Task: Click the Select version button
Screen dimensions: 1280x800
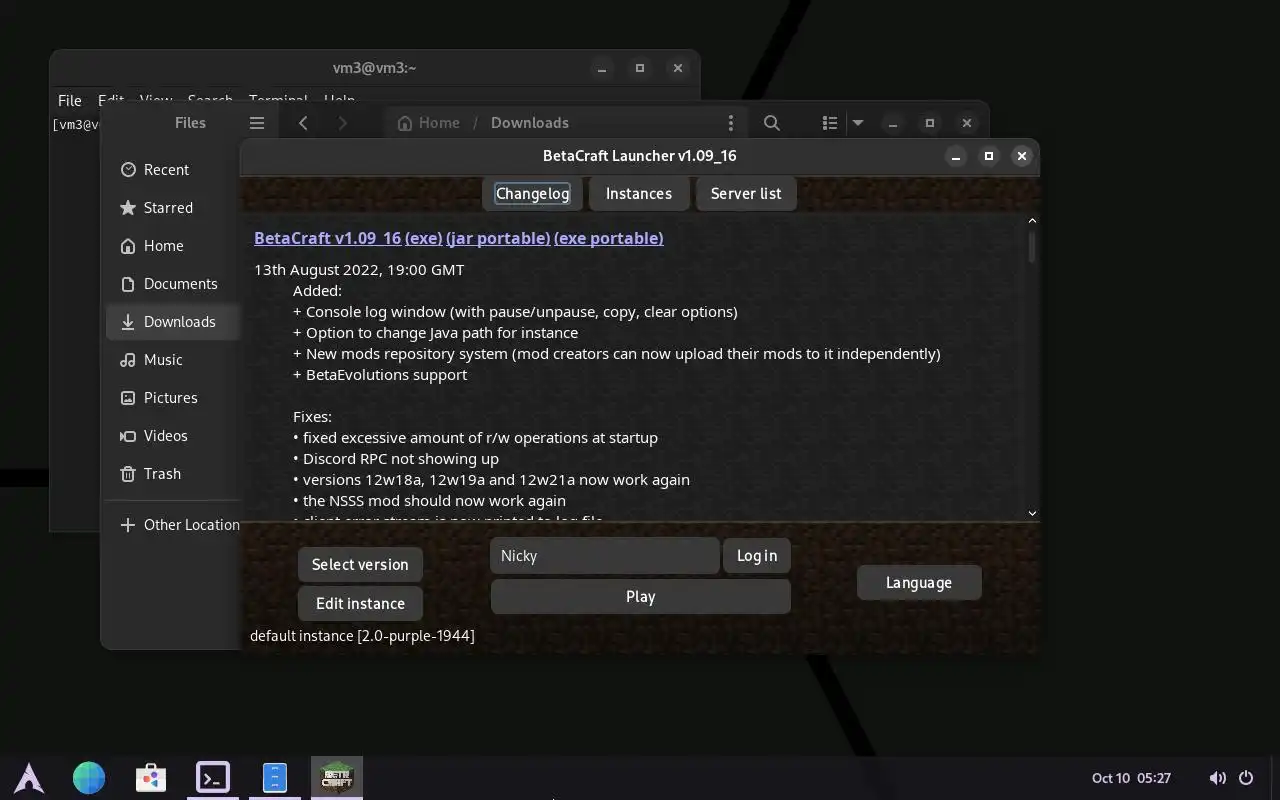Action: pyautogui.click(x=360, y=565)
